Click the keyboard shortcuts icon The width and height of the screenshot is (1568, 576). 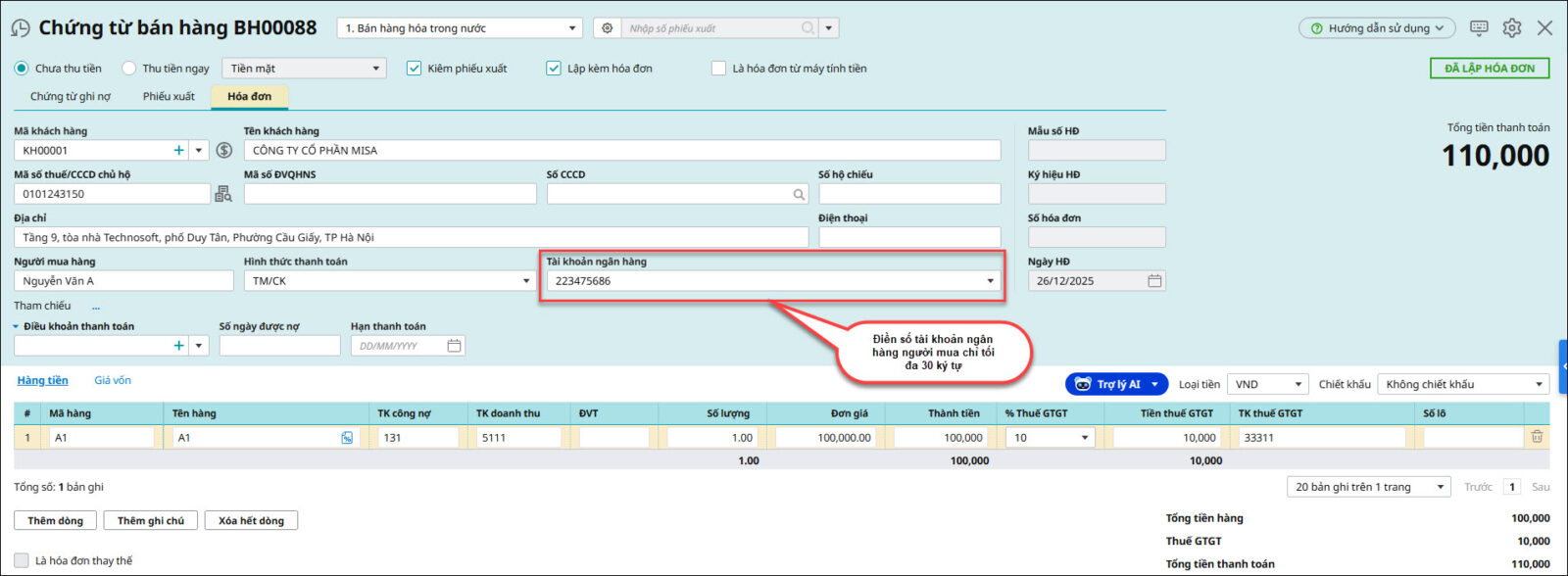[x=1479, y=28]
